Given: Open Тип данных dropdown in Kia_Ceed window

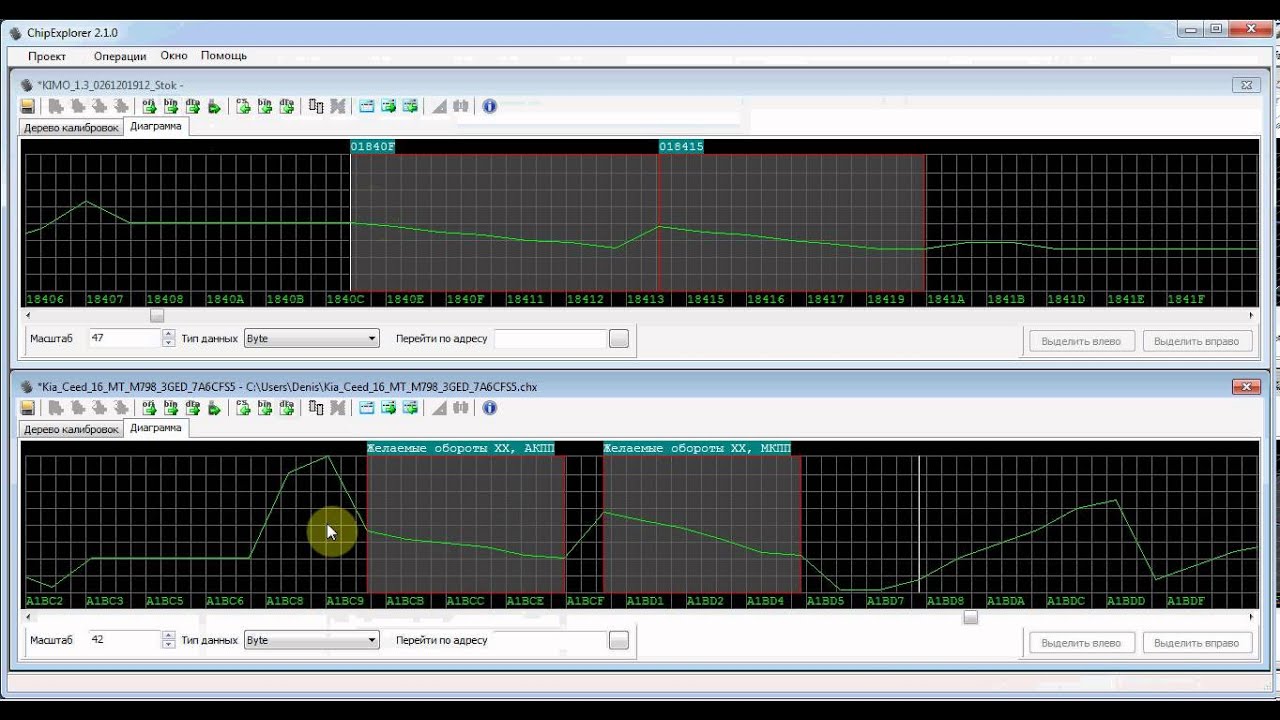Looking at the screenshot, I should (312, 640).
